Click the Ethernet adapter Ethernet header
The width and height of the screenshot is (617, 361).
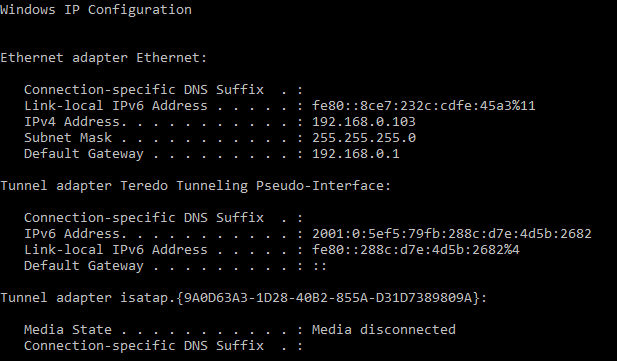[x=103, y=58]
